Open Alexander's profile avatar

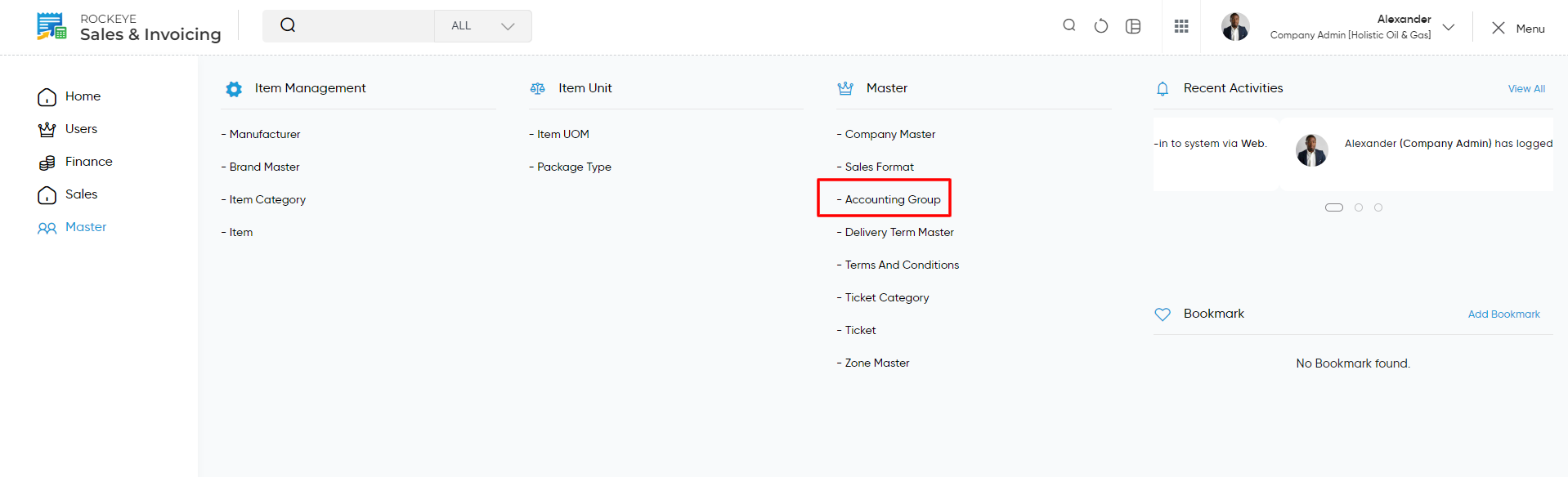[1235, 27]
